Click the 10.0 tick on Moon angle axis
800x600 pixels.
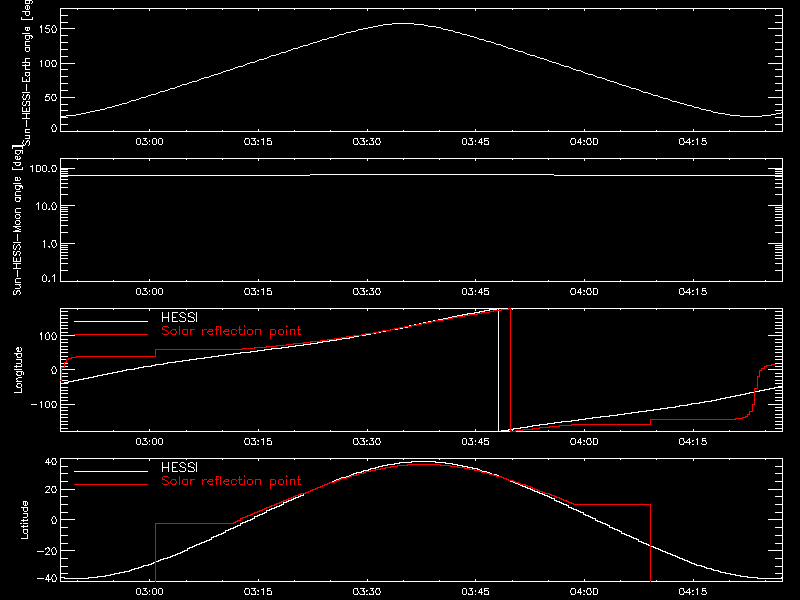tap(46, 207)
